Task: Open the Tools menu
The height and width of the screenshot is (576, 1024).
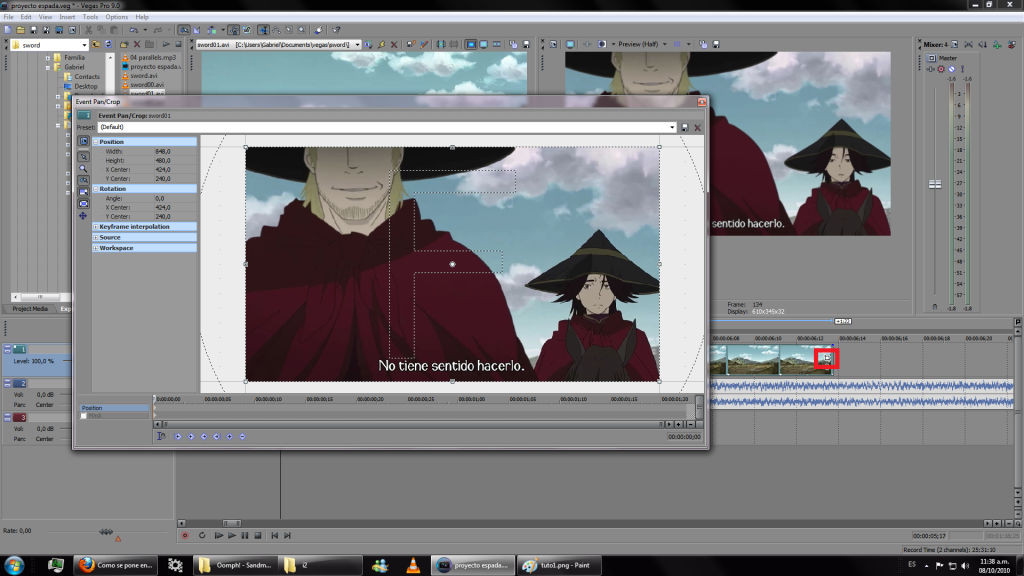Action: click(x=90, y=17)
